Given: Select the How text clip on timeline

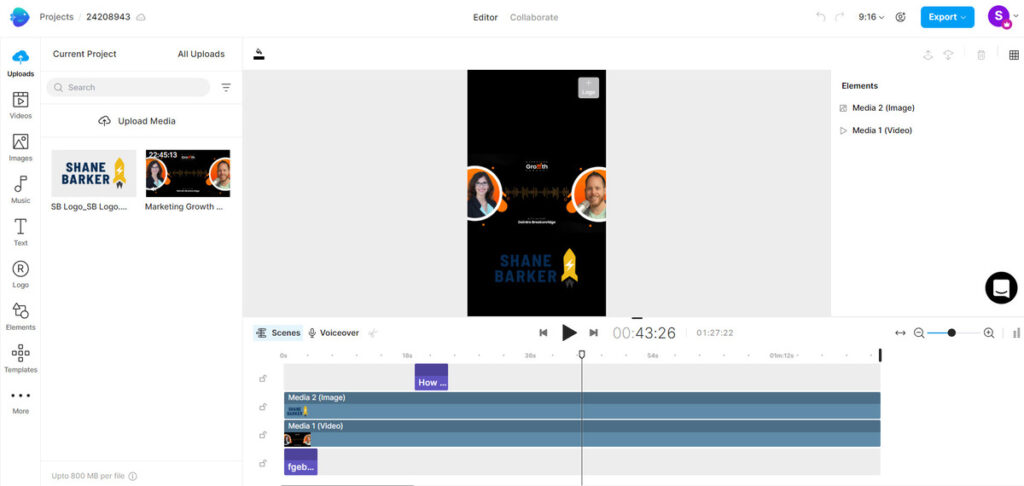Looking at the screenshot, I should click(431, 378).
